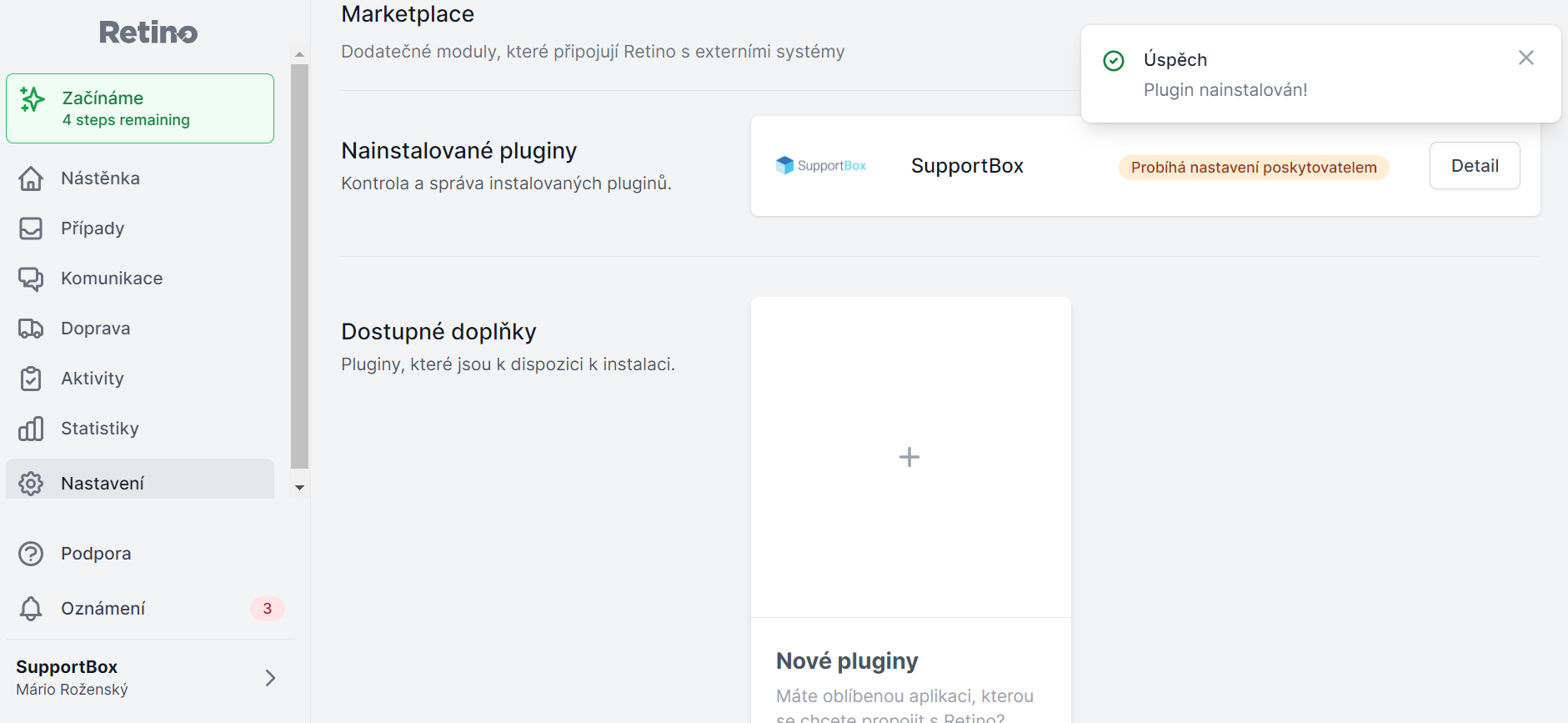Dismiss the Úspěch notification
The height and width of the screenshot is (723, 1568).
point(1526,58)
